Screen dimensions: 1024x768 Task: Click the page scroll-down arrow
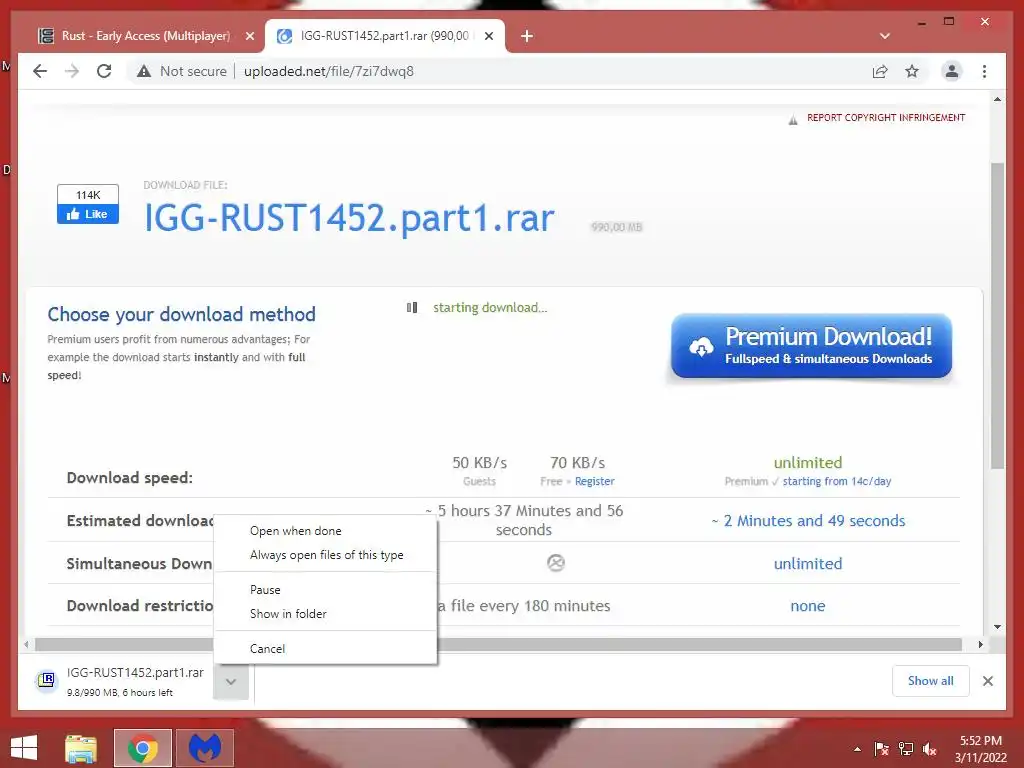click(x=997, y=626)
